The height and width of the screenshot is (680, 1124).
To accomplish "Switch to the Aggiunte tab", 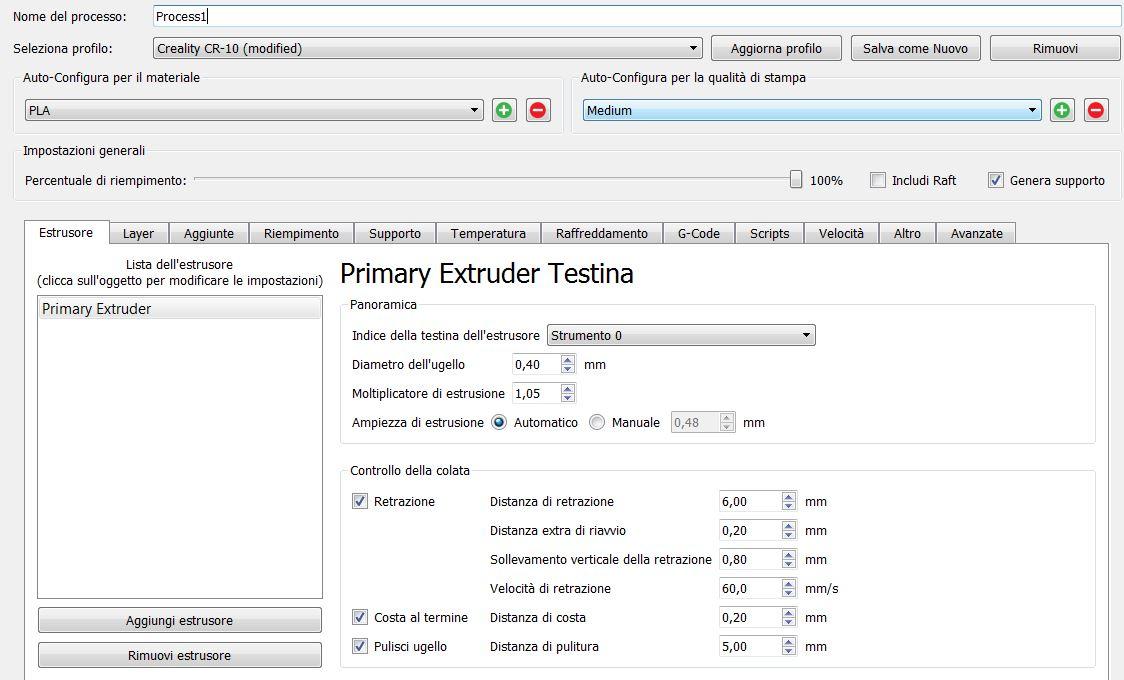I will (209, 234).
